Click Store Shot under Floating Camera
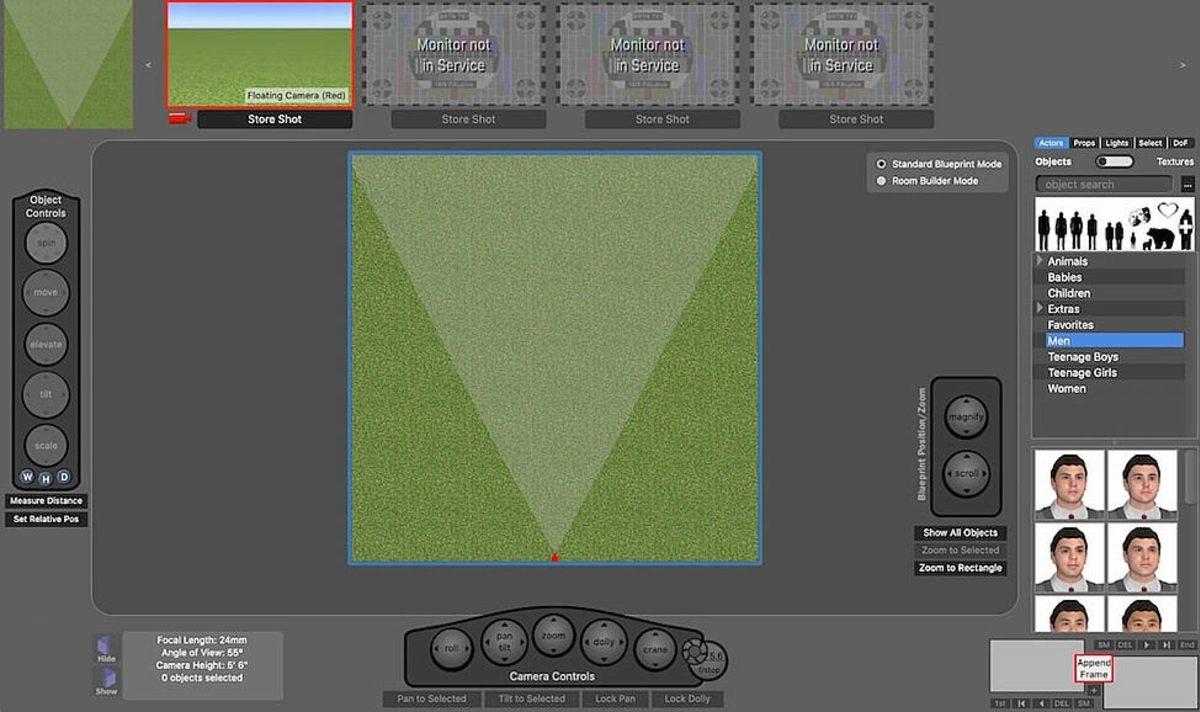The width and height of the screenshot is (1200, 712). click(x=275, y=119)
